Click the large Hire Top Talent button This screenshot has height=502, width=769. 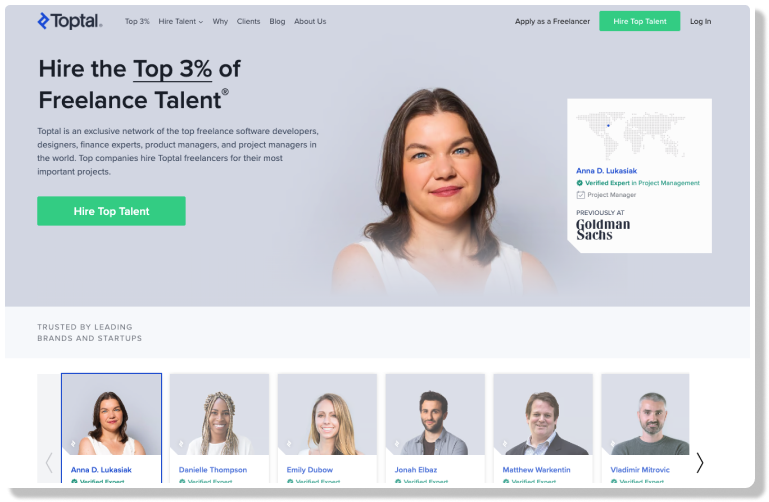pos(111,211)
